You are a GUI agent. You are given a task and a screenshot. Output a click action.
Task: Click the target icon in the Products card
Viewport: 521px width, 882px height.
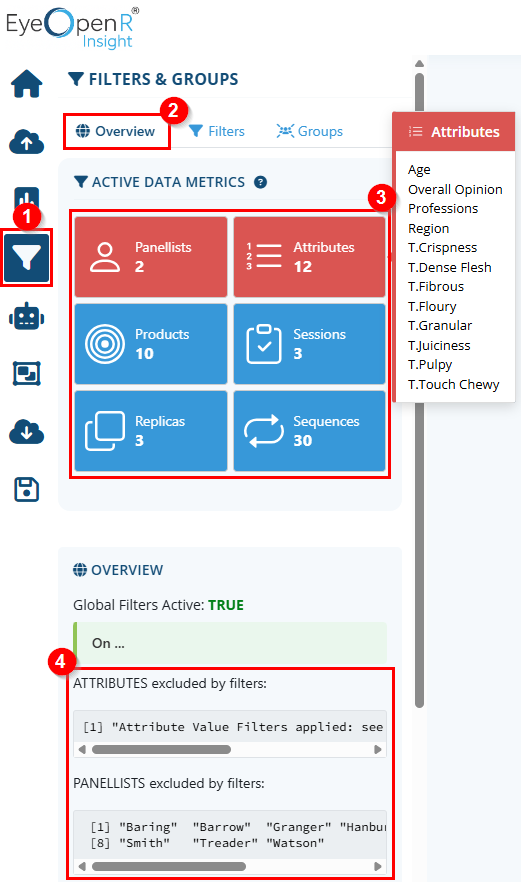click(x=105, y=344)
